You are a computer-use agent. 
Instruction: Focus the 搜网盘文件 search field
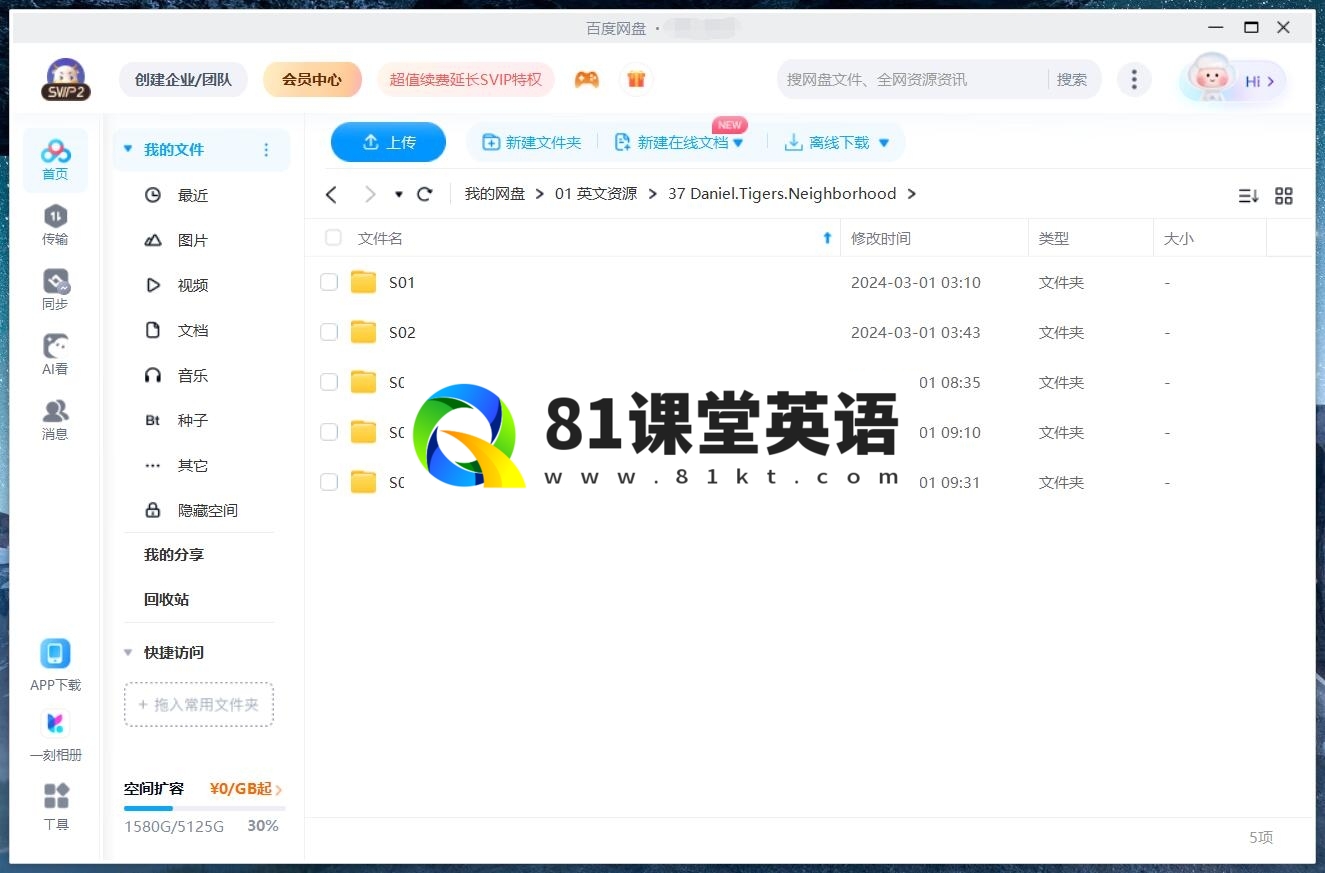point(914,79)
